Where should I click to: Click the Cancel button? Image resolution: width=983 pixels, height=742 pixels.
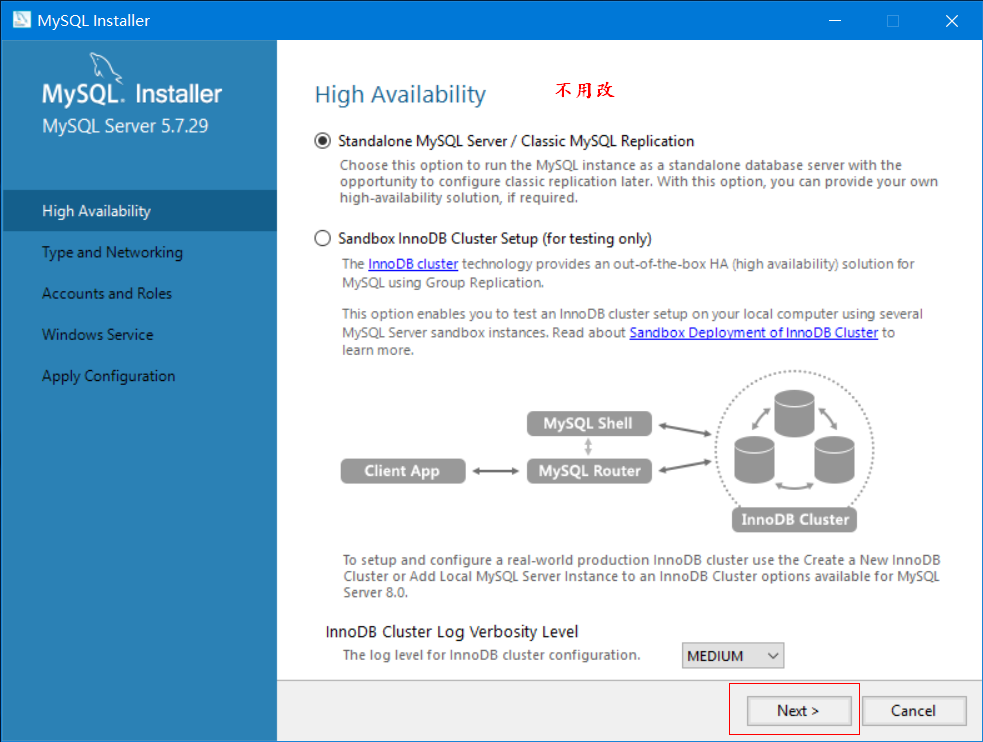tap(913, 711)
